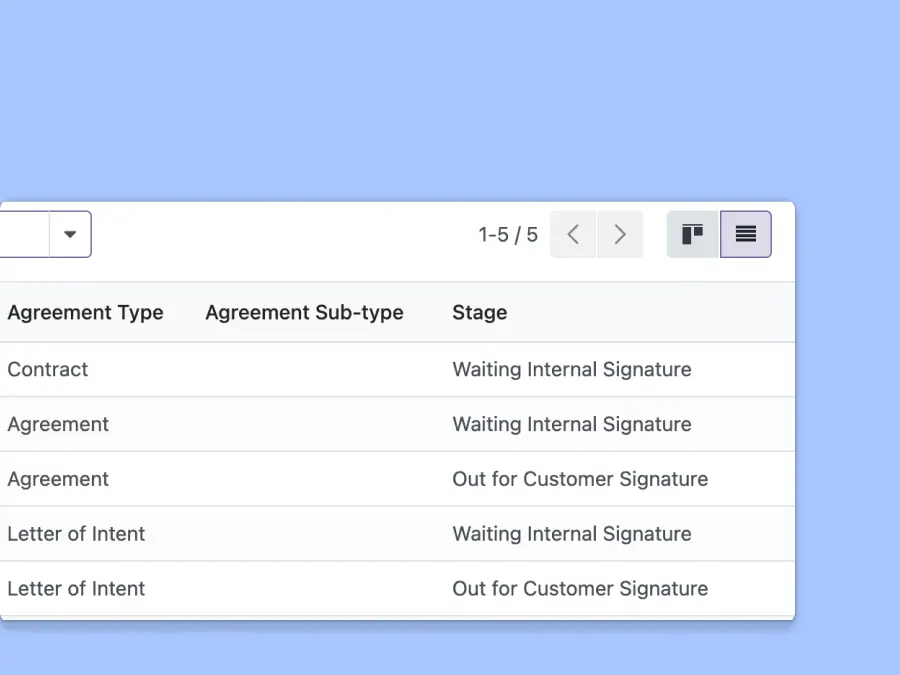Switch to kanban view
Viewport: 900px width, 675px height.
pyautogui.click(x=692, y=234)
